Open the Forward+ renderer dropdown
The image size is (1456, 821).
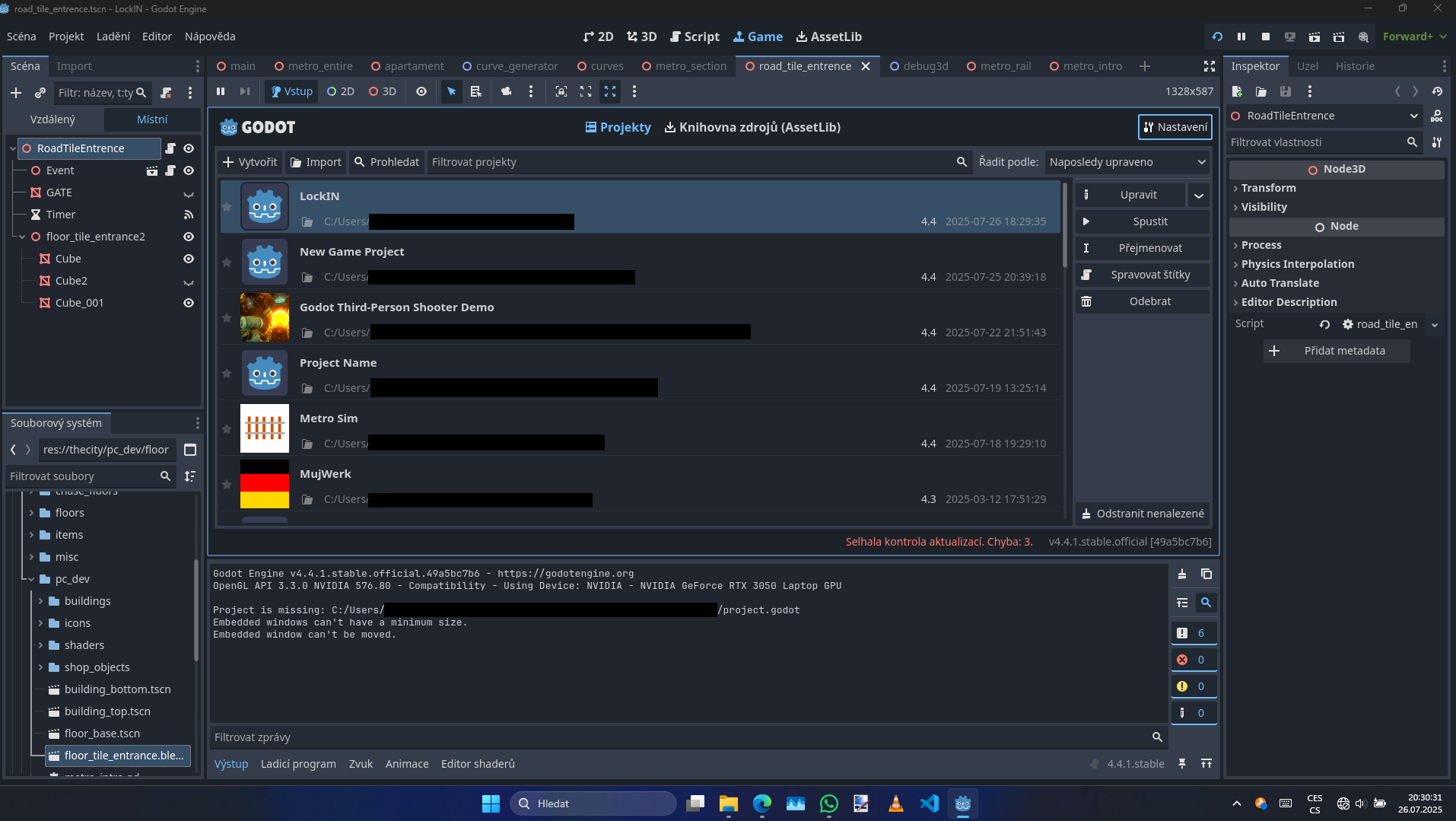(x=1414, y=37)
